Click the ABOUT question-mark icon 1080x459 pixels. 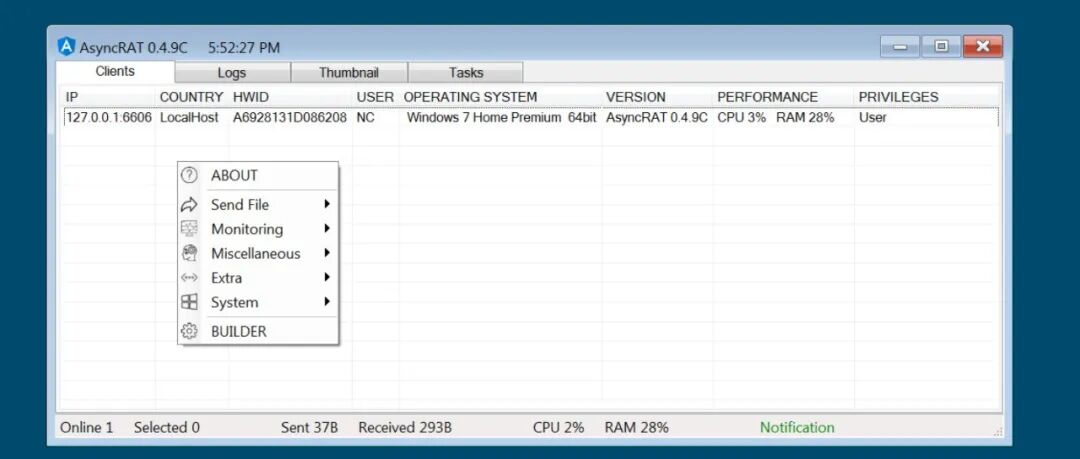coord(189,175)
